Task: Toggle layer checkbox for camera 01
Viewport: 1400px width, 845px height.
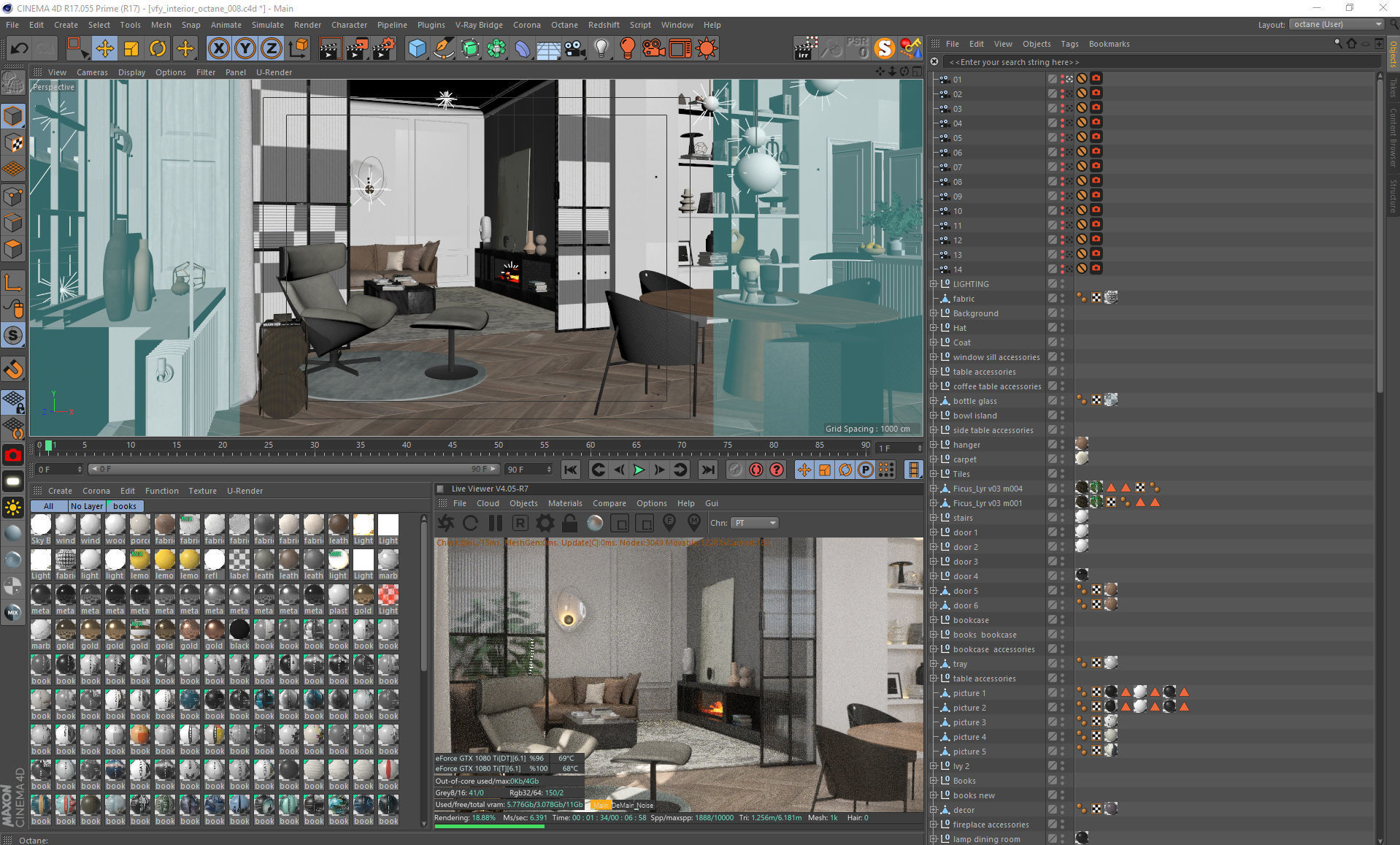Action: tap(1053, 79)
